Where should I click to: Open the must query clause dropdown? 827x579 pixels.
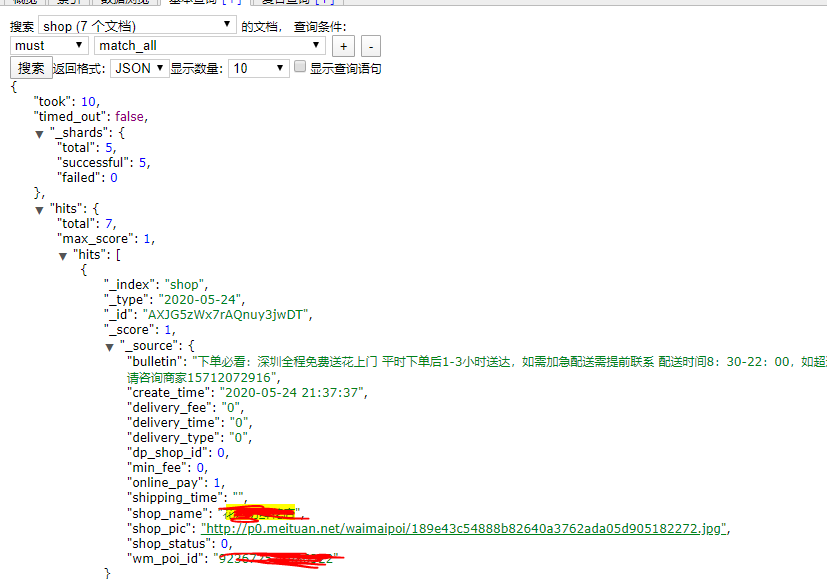coord(47,45)
